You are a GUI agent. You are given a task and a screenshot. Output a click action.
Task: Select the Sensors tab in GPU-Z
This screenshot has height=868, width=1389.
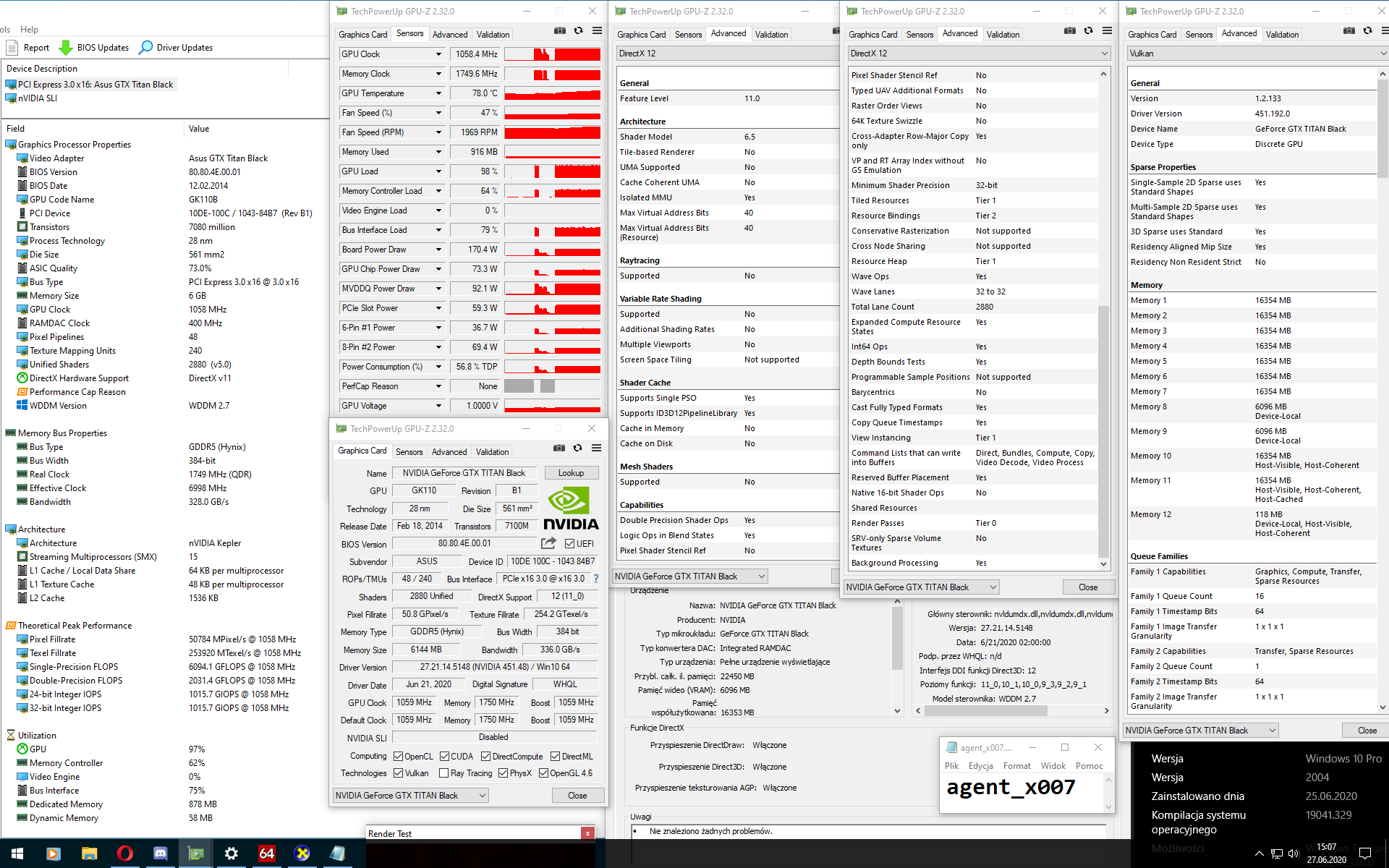(x=408, y=33)
